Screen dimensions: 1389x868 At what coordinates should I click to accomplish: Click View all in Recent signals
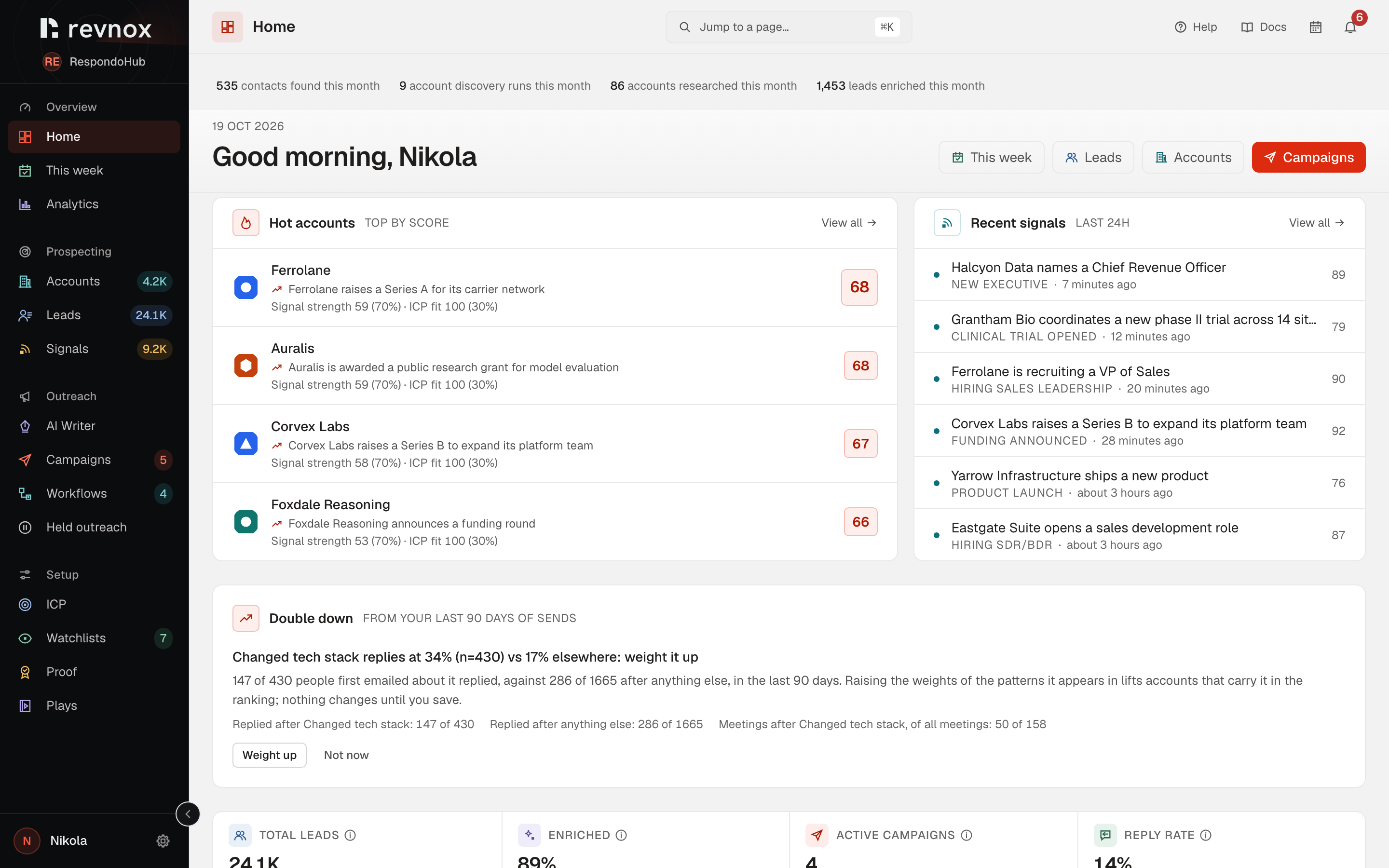[x=1316, y=223]
